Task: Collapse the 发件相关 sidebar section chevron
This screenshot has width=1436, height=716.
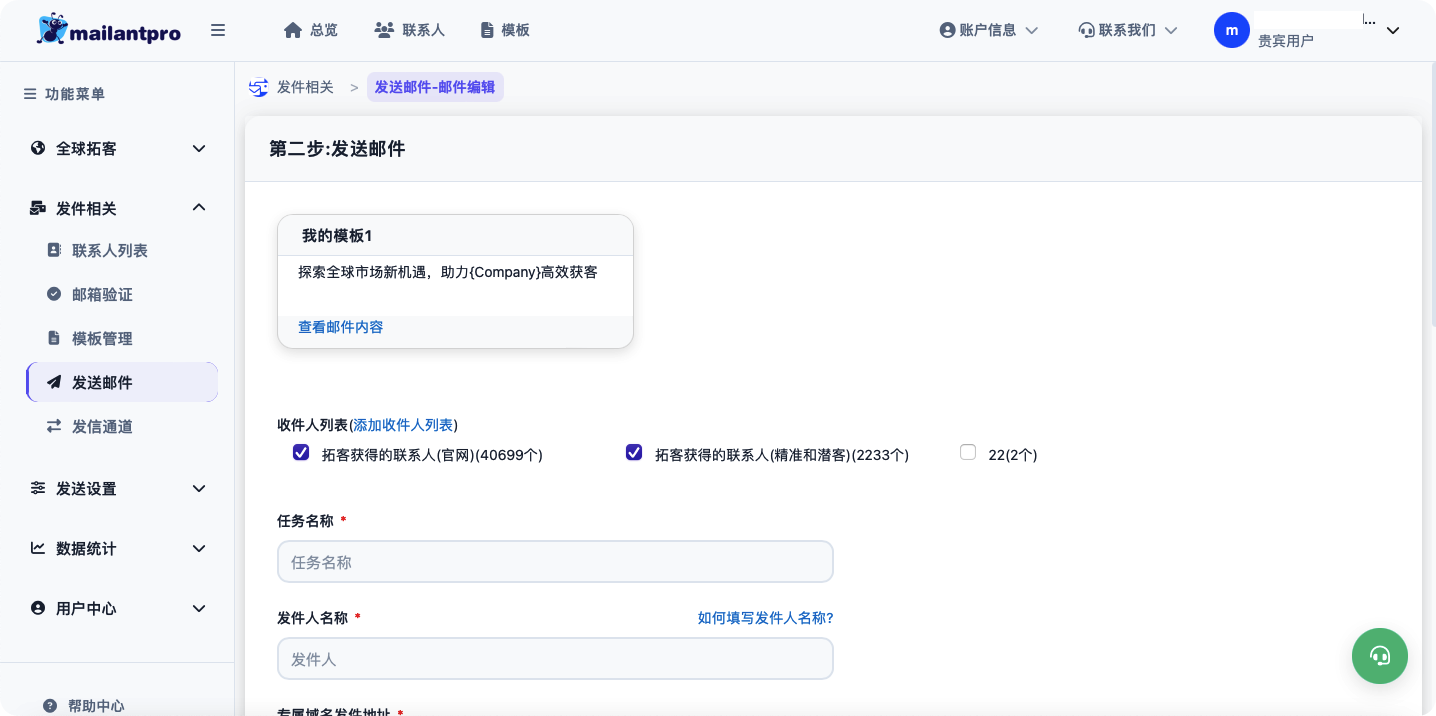Action: (199, 207)
